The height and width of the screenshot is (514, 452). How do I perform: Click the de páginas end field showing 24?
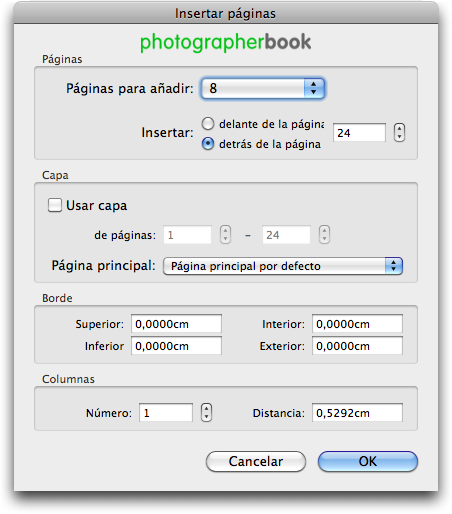point(287,235)
